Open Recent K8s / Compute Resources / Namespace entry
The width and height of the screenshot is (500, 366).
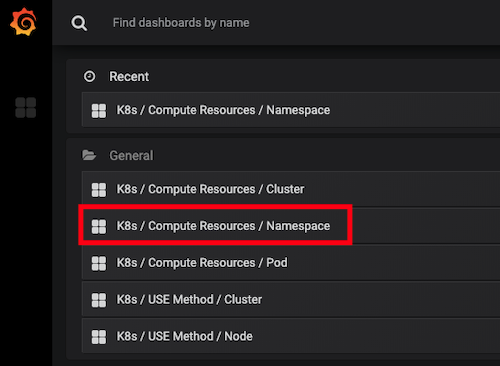click(x=291, y=110)
